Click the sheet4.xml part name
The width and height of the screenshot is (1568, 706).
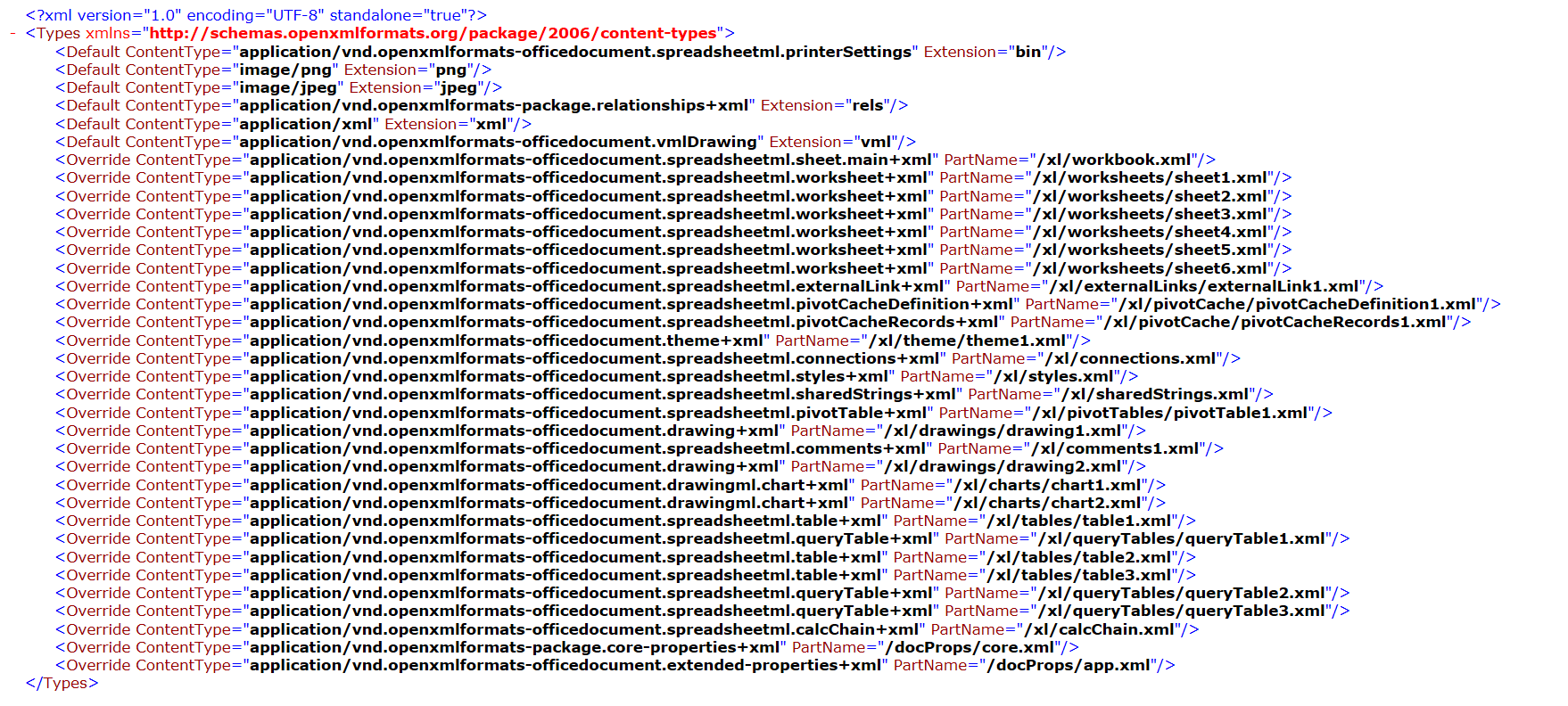(1151, 232)
